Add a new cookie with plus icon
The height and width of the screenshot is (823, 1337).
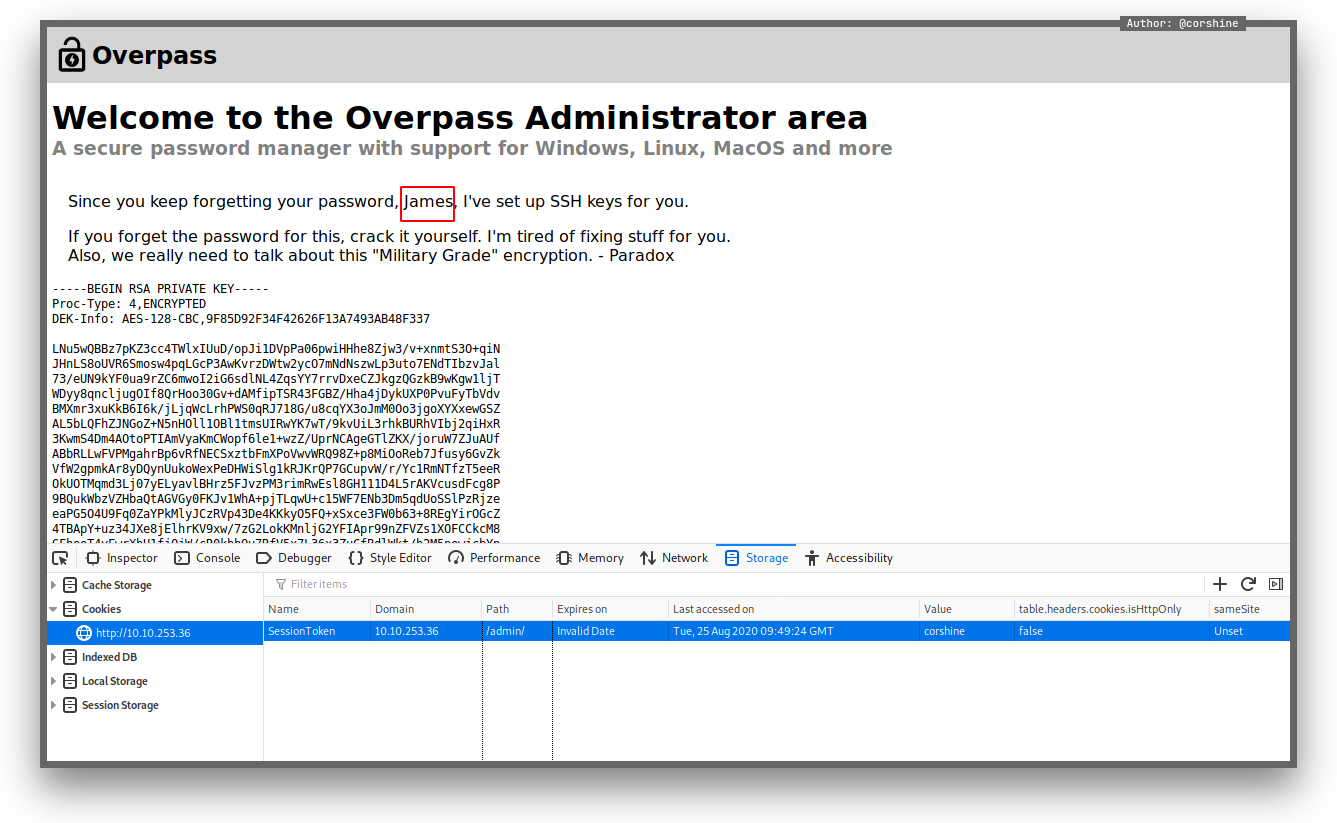1219,584
